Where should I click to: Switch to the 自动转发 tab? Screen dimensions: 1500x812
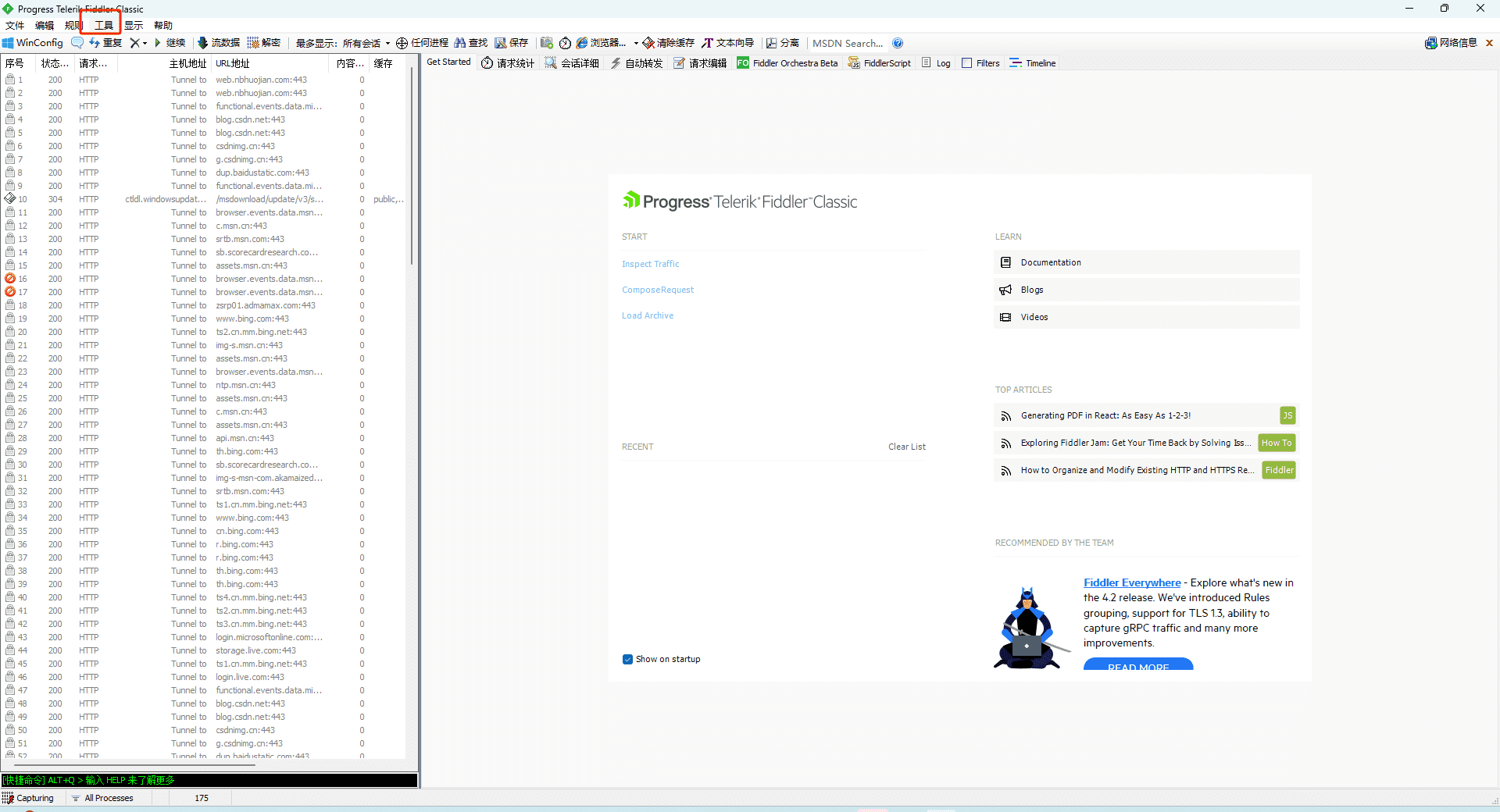pos(636,63)
